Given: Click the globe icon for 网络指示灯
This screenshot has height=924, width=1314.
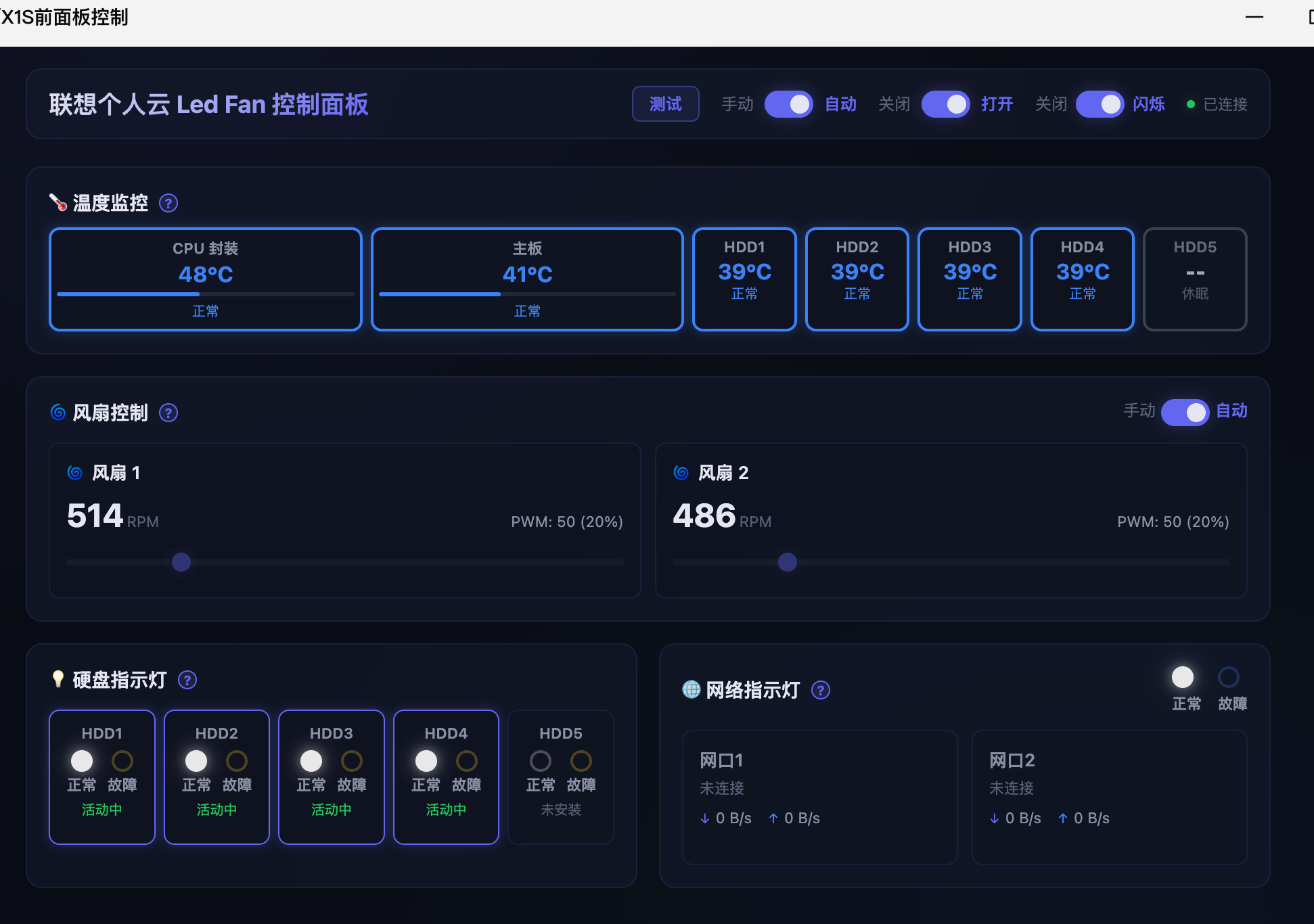Looking at the screenshot, I should [x=692, y=689].
